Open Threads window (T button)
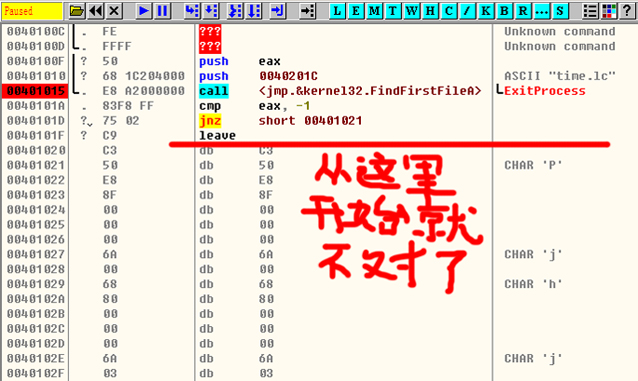This screenshot has height=381, width=638. pyautogui.click(x=393, y=11)
